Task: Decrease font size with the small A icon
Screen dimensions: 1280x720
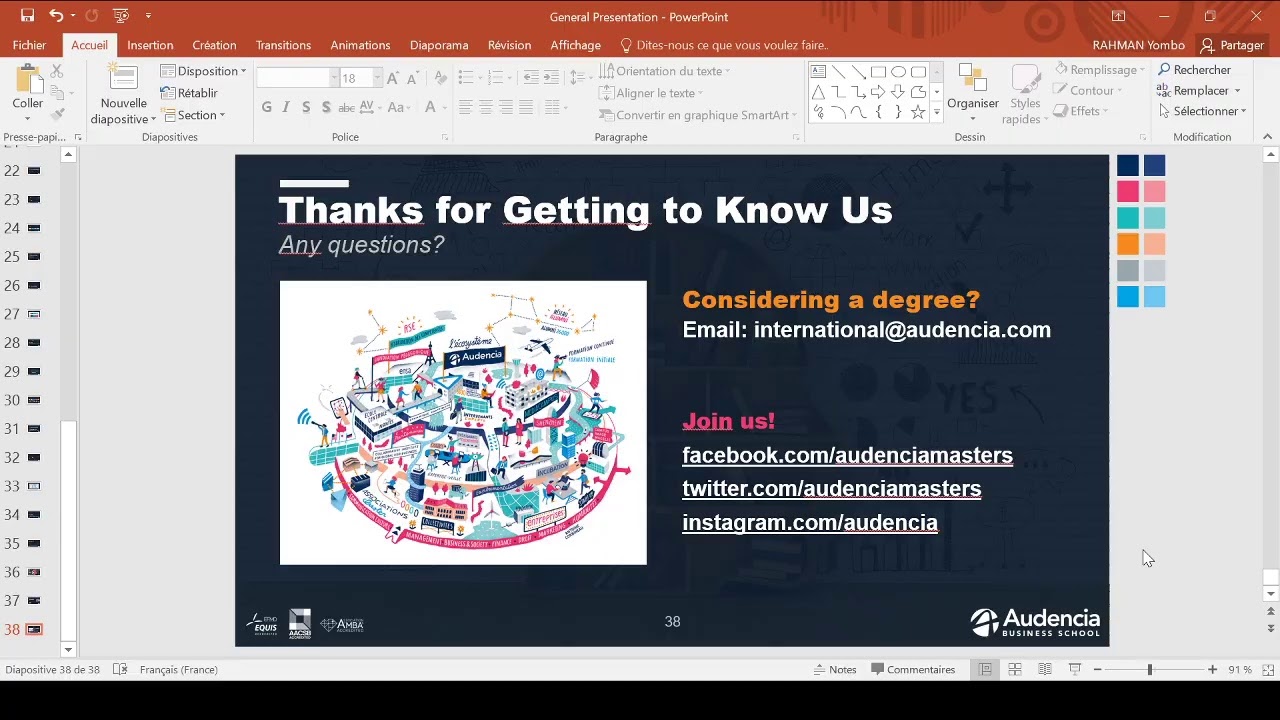Action: tap(413, 78)
